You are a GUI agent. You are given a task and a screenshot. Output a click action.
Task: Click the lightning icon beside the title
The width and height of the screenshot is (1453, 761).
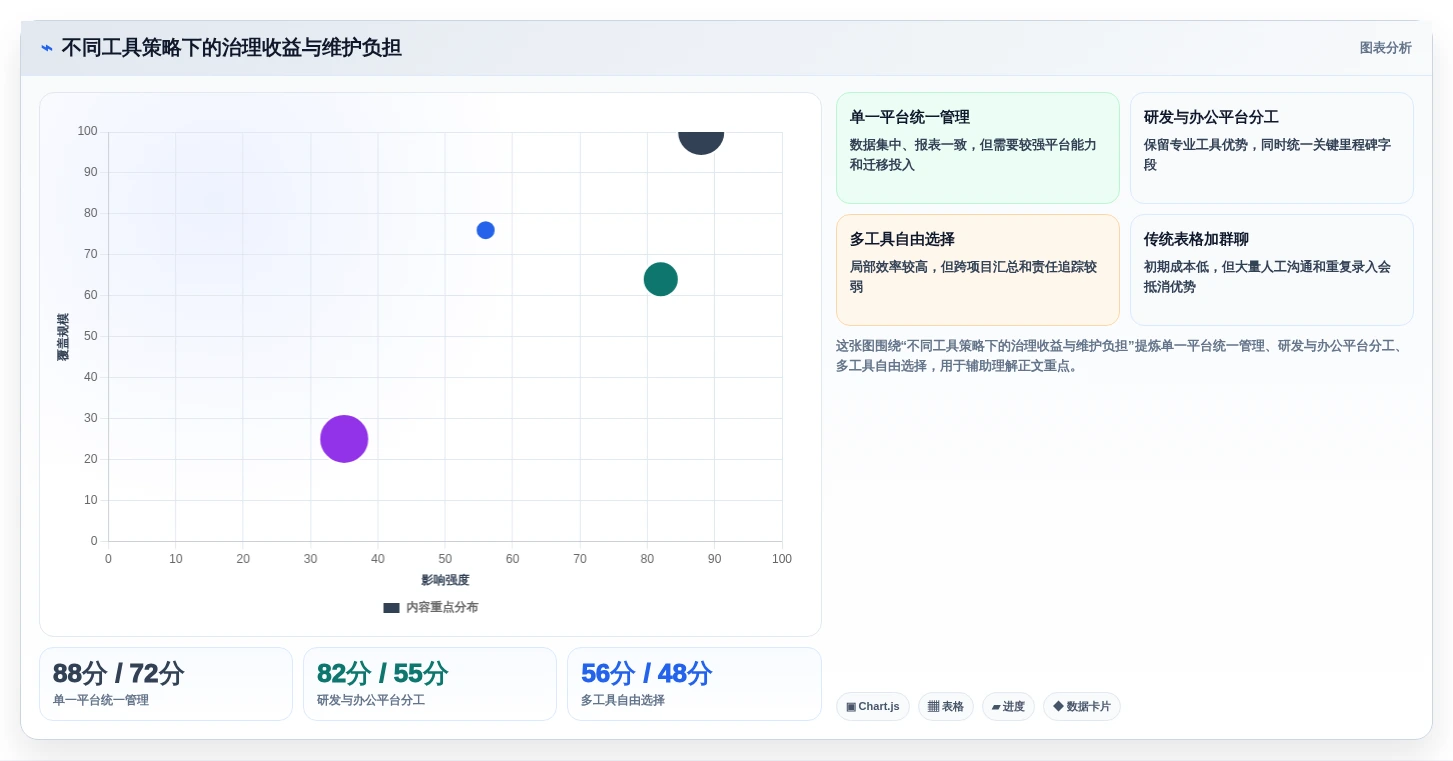(x=47, y=48)
